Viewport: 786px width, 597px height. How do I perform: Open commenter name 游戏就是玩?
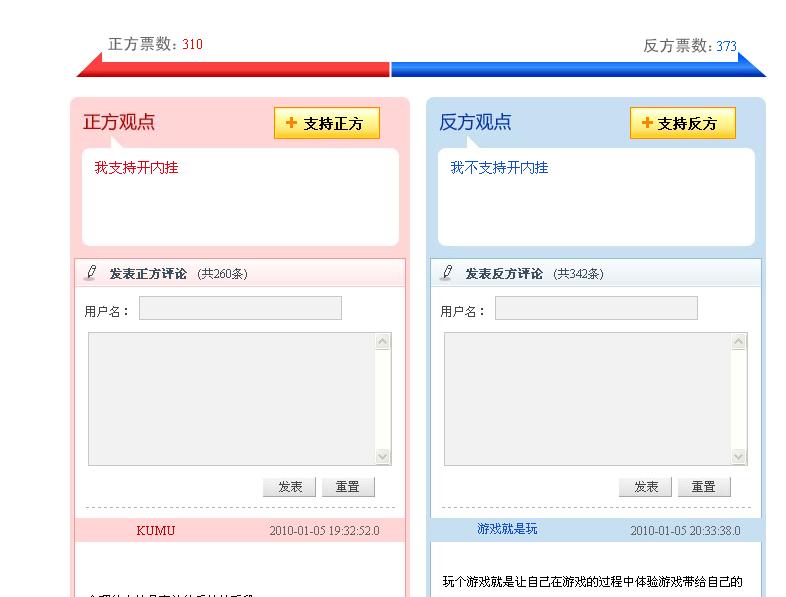[507, 528]
